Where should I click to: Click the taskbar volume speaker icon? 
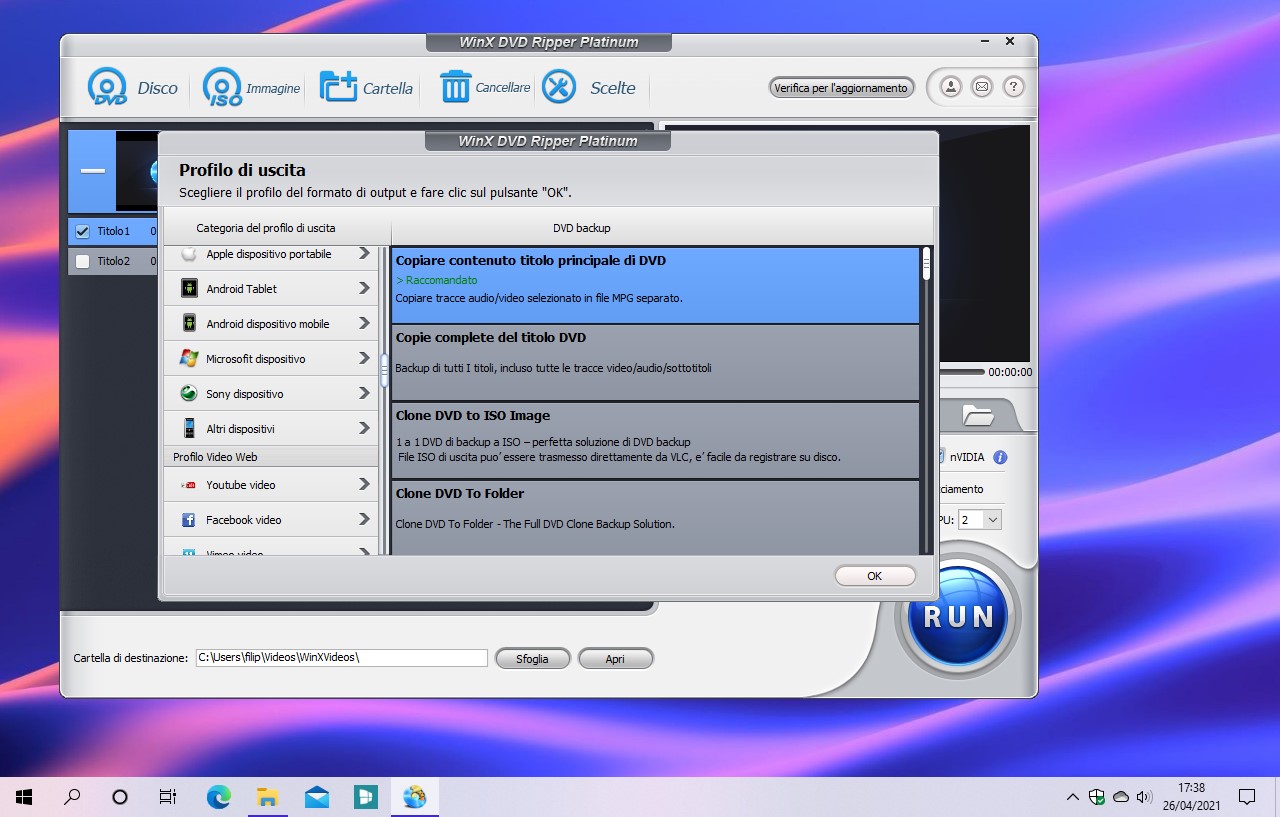[1145, 797]
